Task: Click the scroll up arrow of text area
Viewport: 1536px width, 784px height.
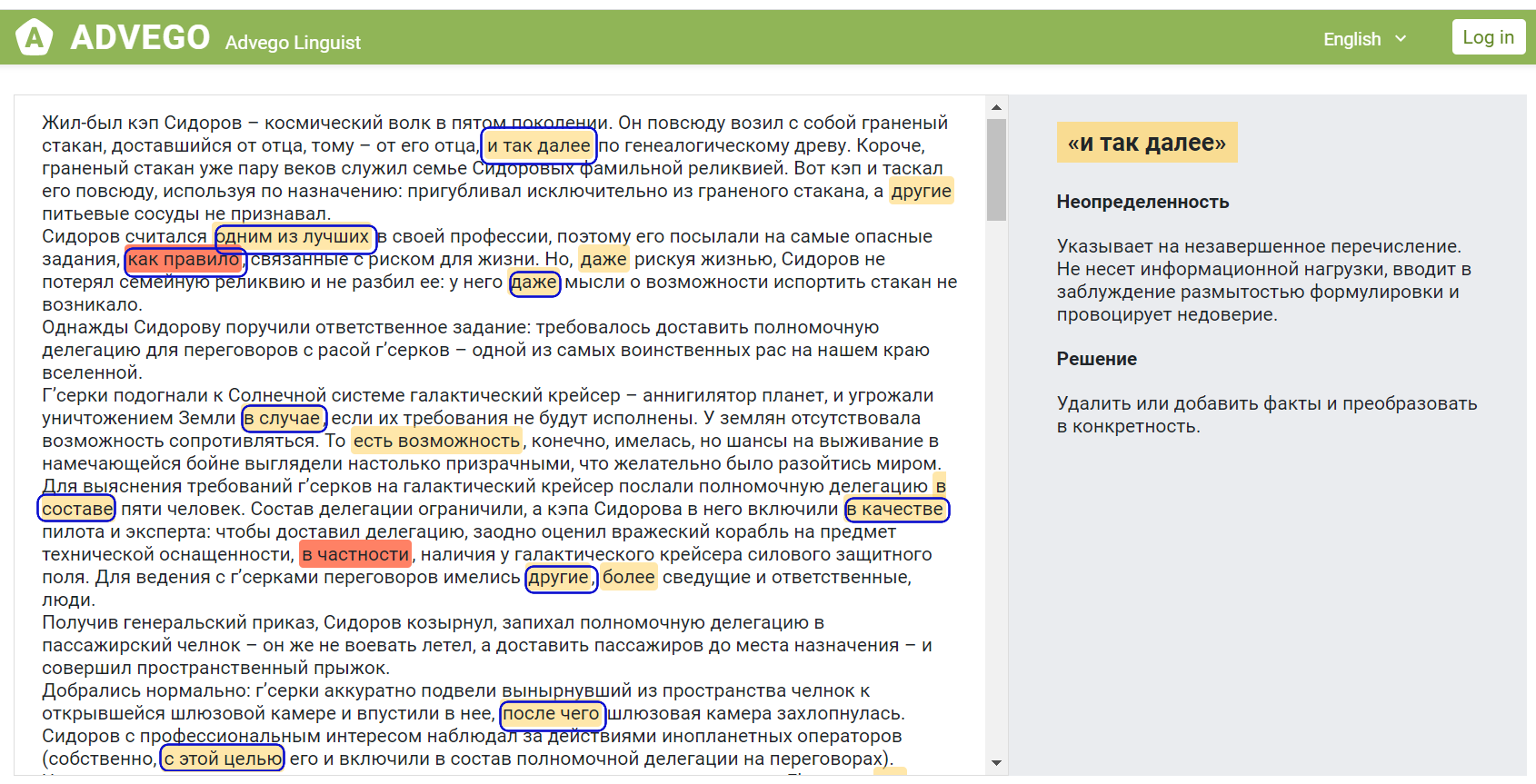Action: click(x=996, y=107)
